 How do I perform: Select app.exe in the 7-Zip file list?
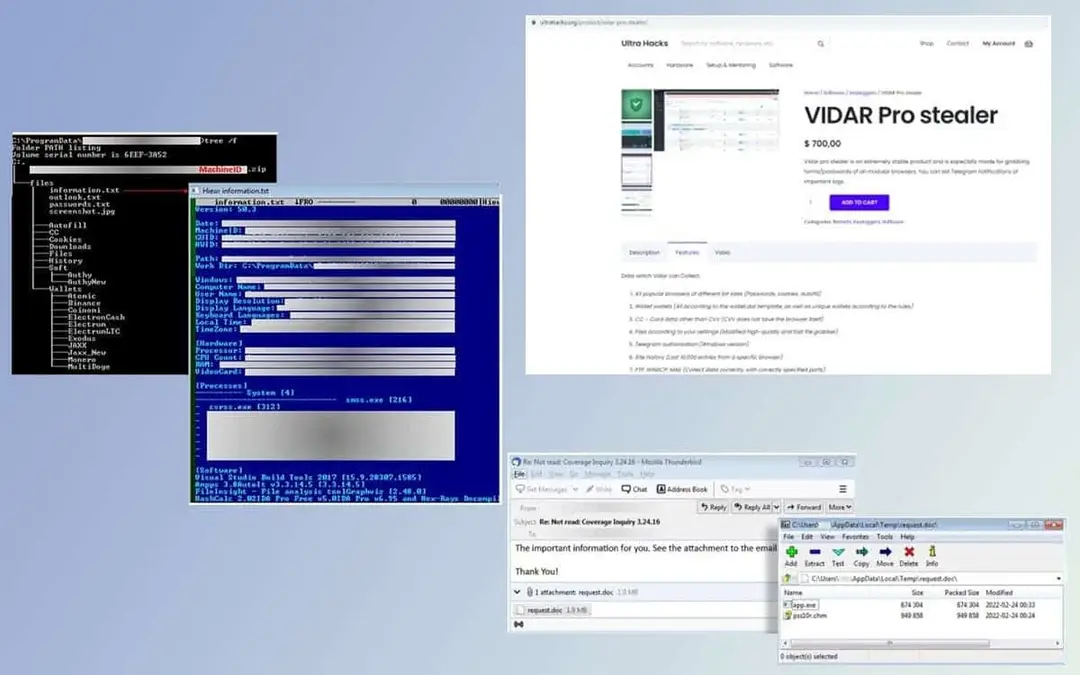(800, 605)
